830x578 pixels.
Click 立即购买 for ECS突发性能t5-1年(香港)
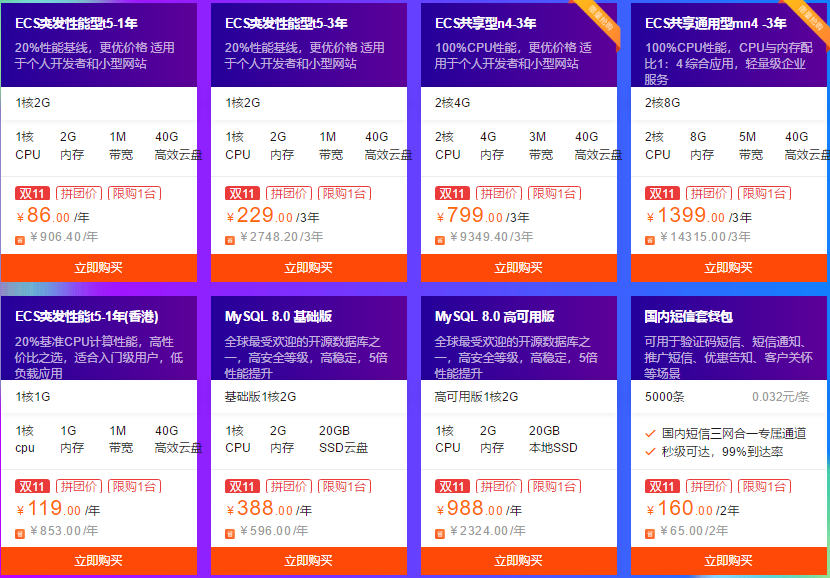(x=98, y=561)
